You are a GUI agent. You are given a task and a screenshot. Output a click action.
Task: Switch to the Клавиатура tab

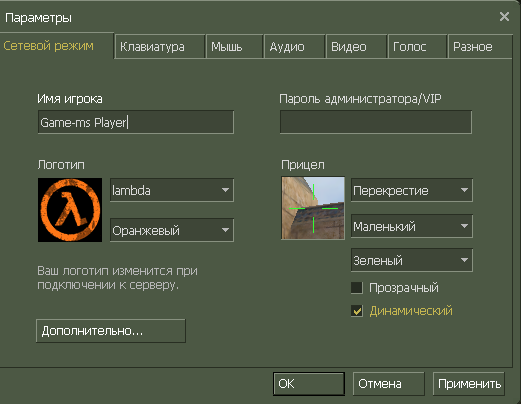[160, 47]
